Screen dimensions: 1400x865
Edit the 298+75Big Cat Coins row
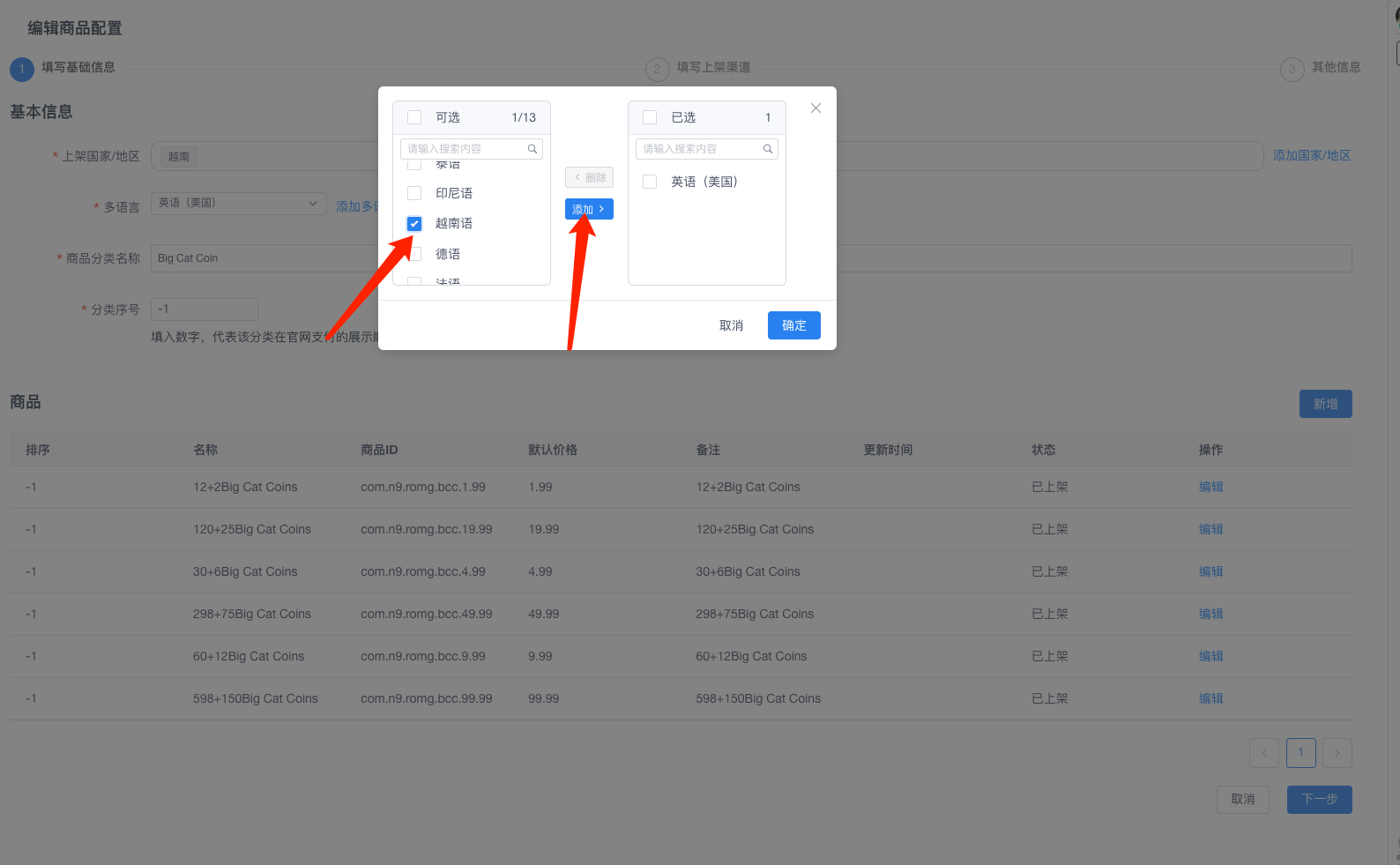click(x=1210, y=614)
